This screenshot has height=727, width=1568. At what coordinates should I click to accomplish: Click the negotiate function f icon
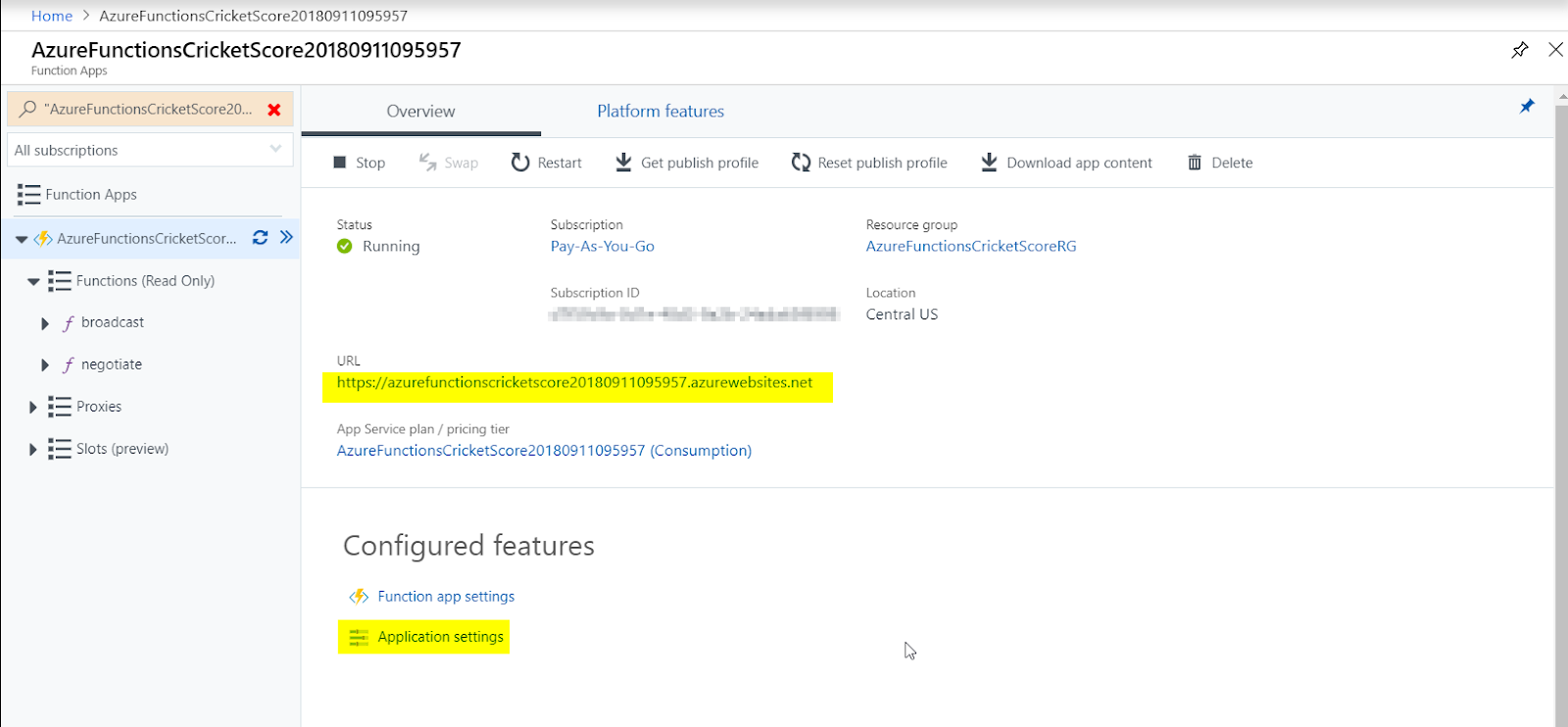point(69,365)
